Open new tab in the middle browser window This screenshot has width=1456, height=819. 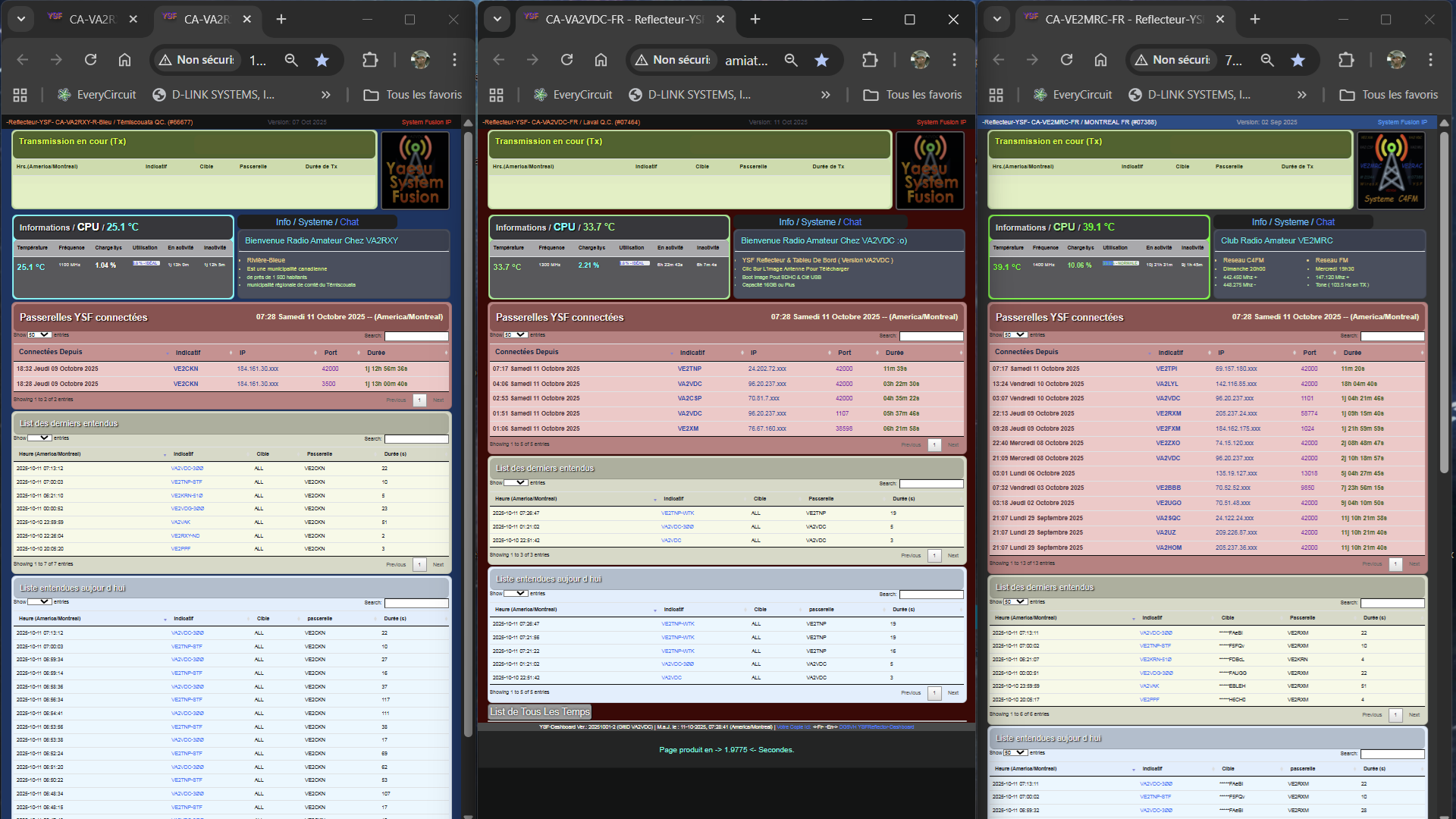point(755,19)
